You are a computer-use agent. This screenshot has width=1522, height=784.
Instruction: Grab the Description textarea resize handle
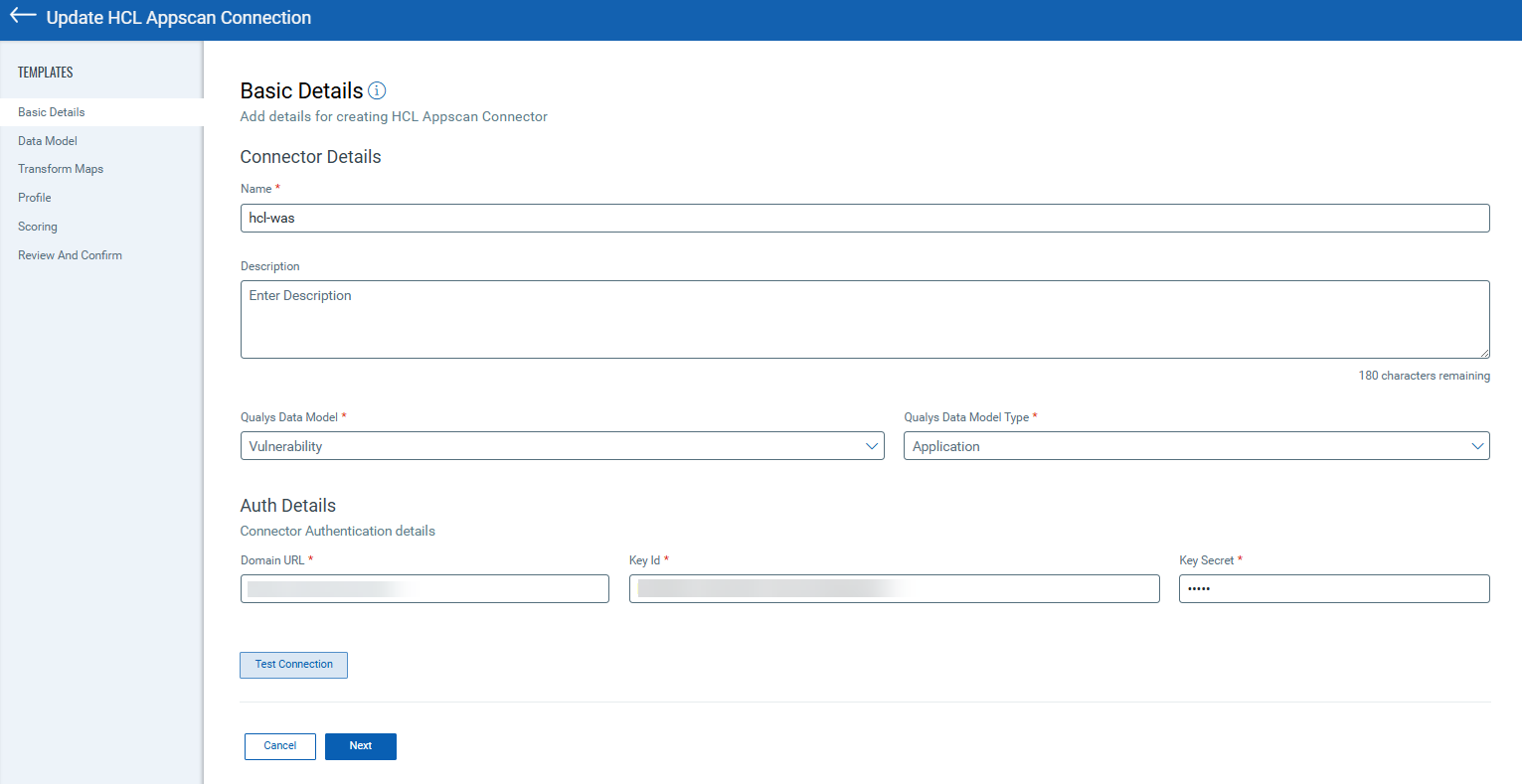pos(1484,353)
